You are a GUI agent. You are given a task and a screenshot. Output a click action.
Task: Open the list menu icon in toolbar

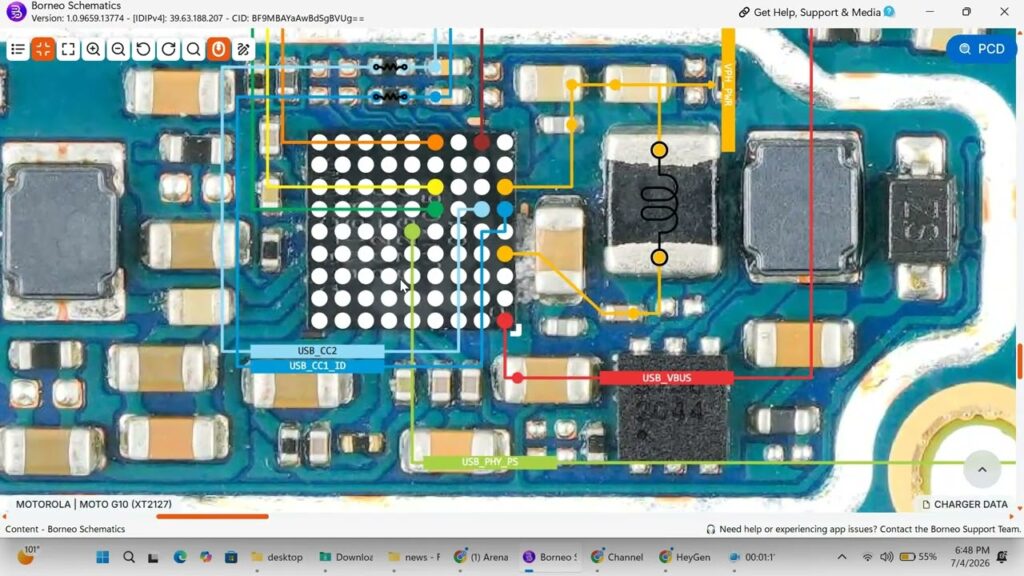pyautogui.click(x=18, y=49)
